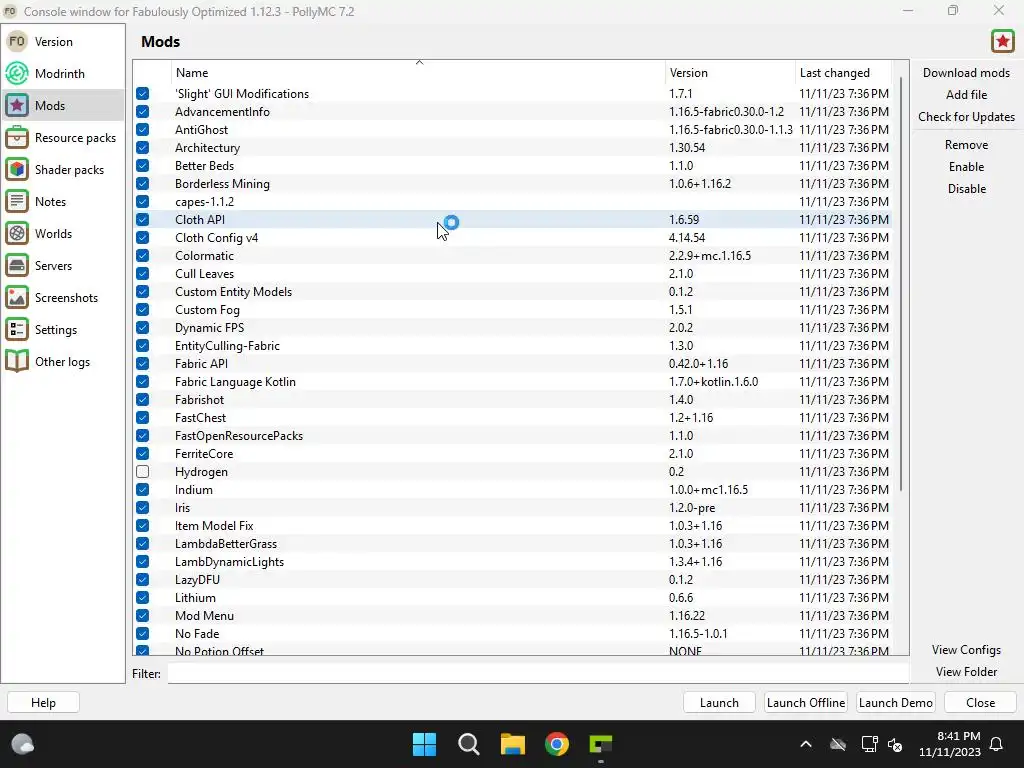Disable the AntiGhost mod checkbox

tap(142, 130)
